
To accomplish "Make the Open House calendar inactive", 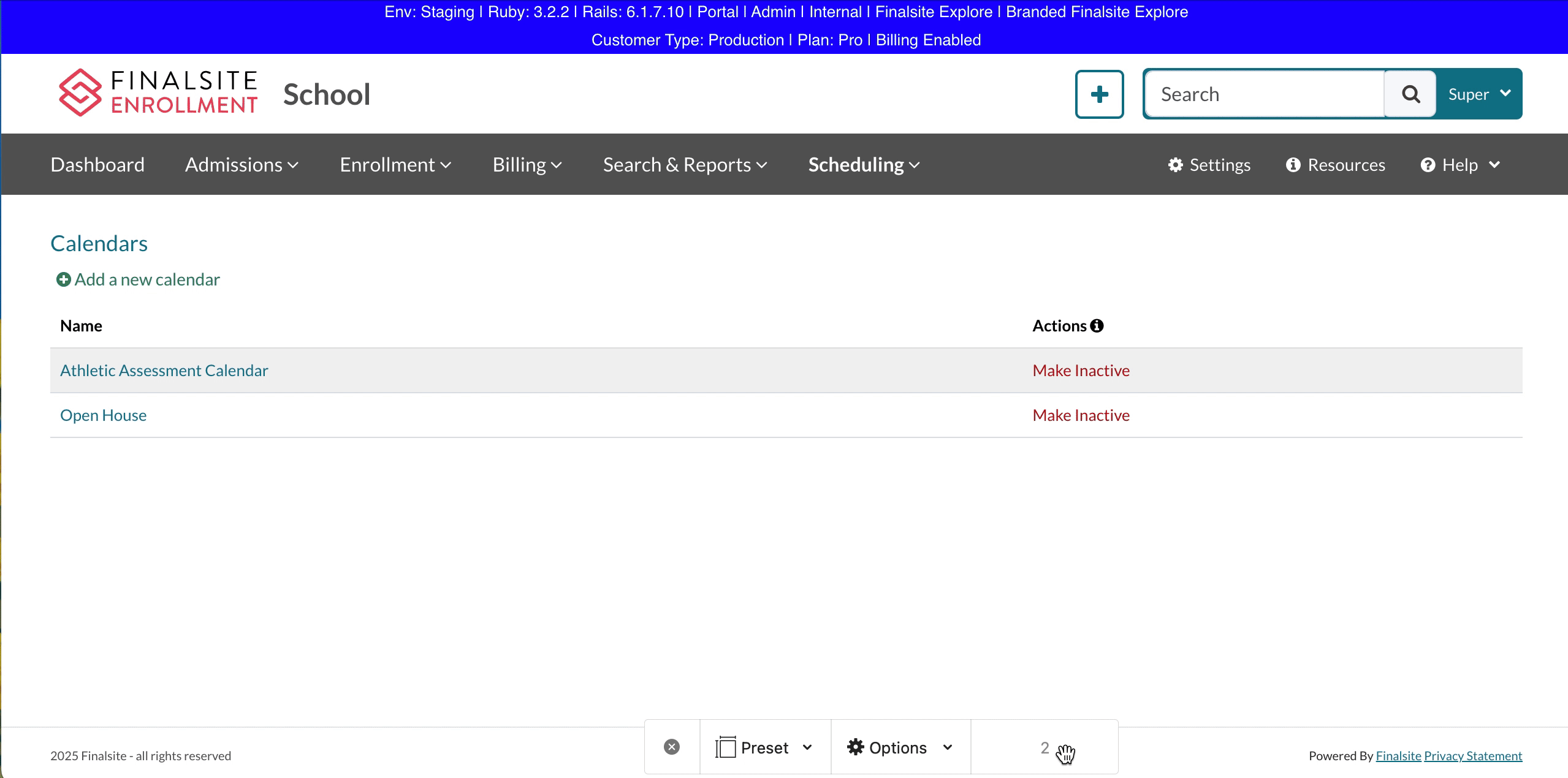I will tap(1081, 415).
